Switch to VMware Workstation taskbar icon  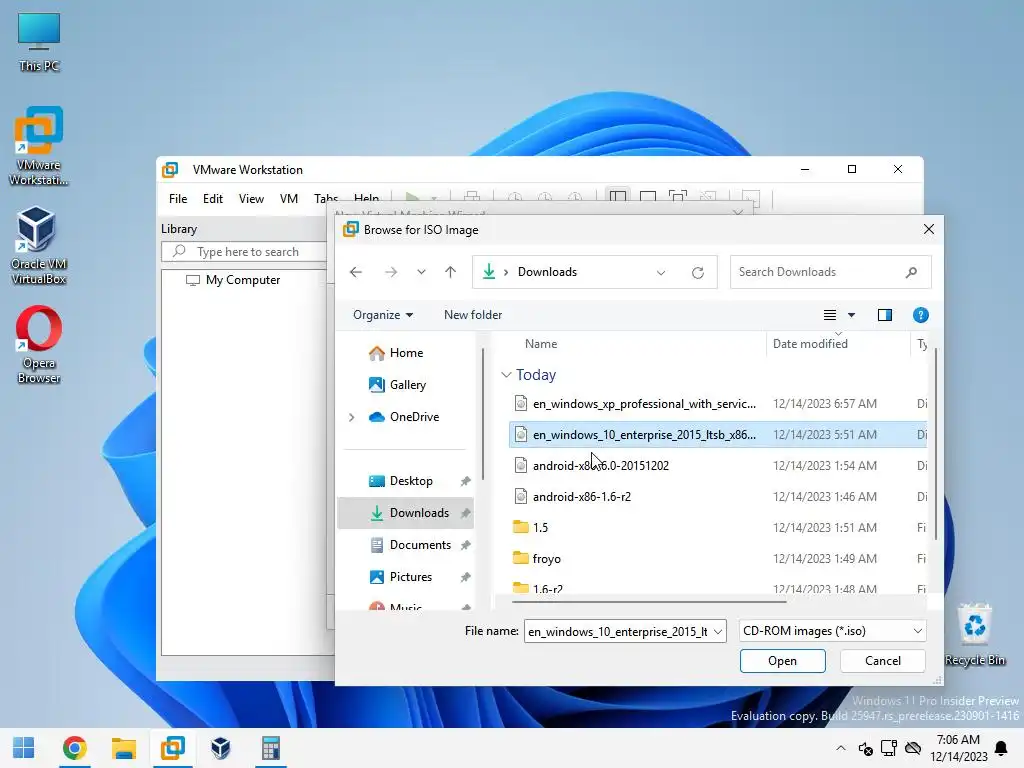(x=172, y=748)
